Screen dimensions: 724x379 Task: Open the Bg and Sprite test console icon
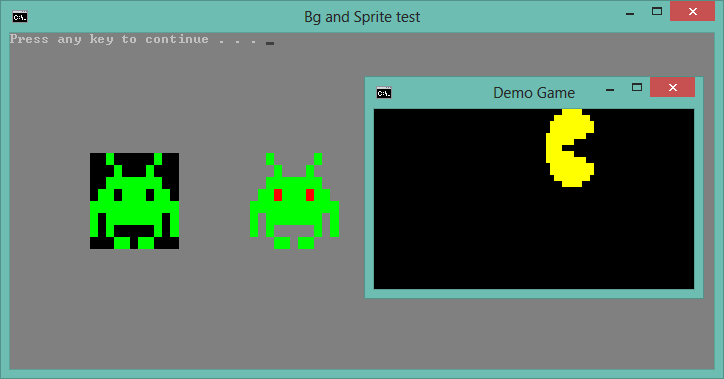(x=20, y=17)
